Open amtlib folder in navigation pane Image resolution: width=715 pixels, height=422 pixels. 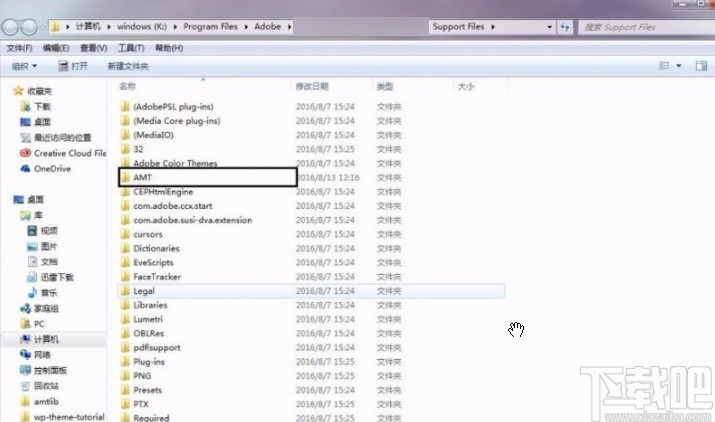click(39, 401)
